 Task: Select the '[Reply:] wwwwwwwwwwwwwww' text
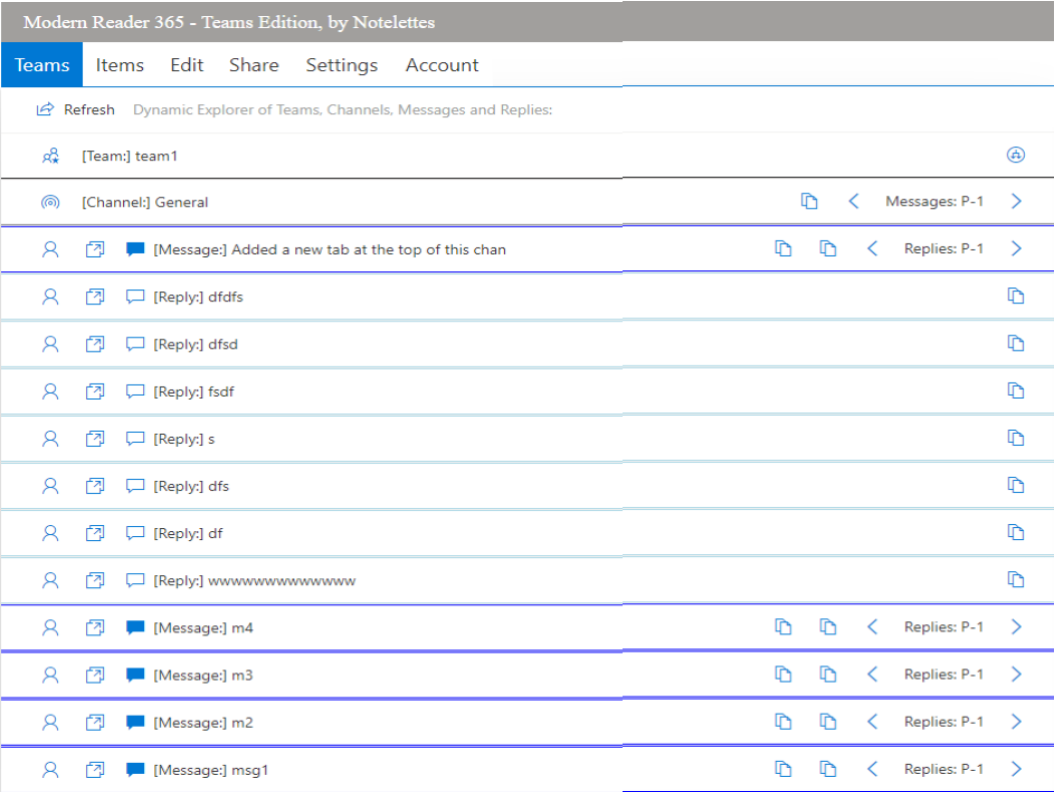click(x=255, y=581)
